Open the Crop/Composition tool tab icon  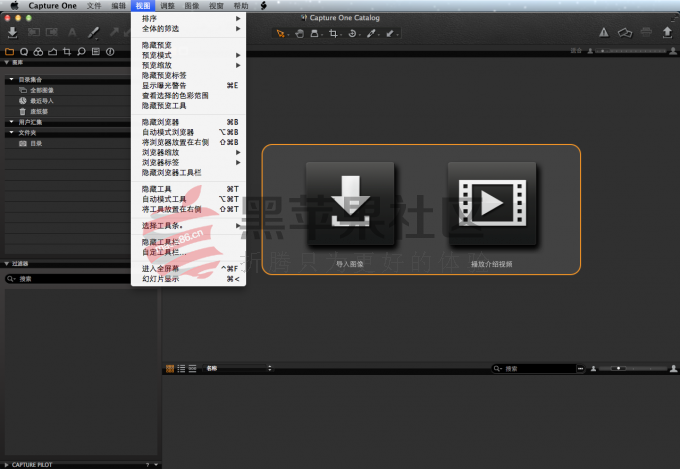(x=67, y=52)
